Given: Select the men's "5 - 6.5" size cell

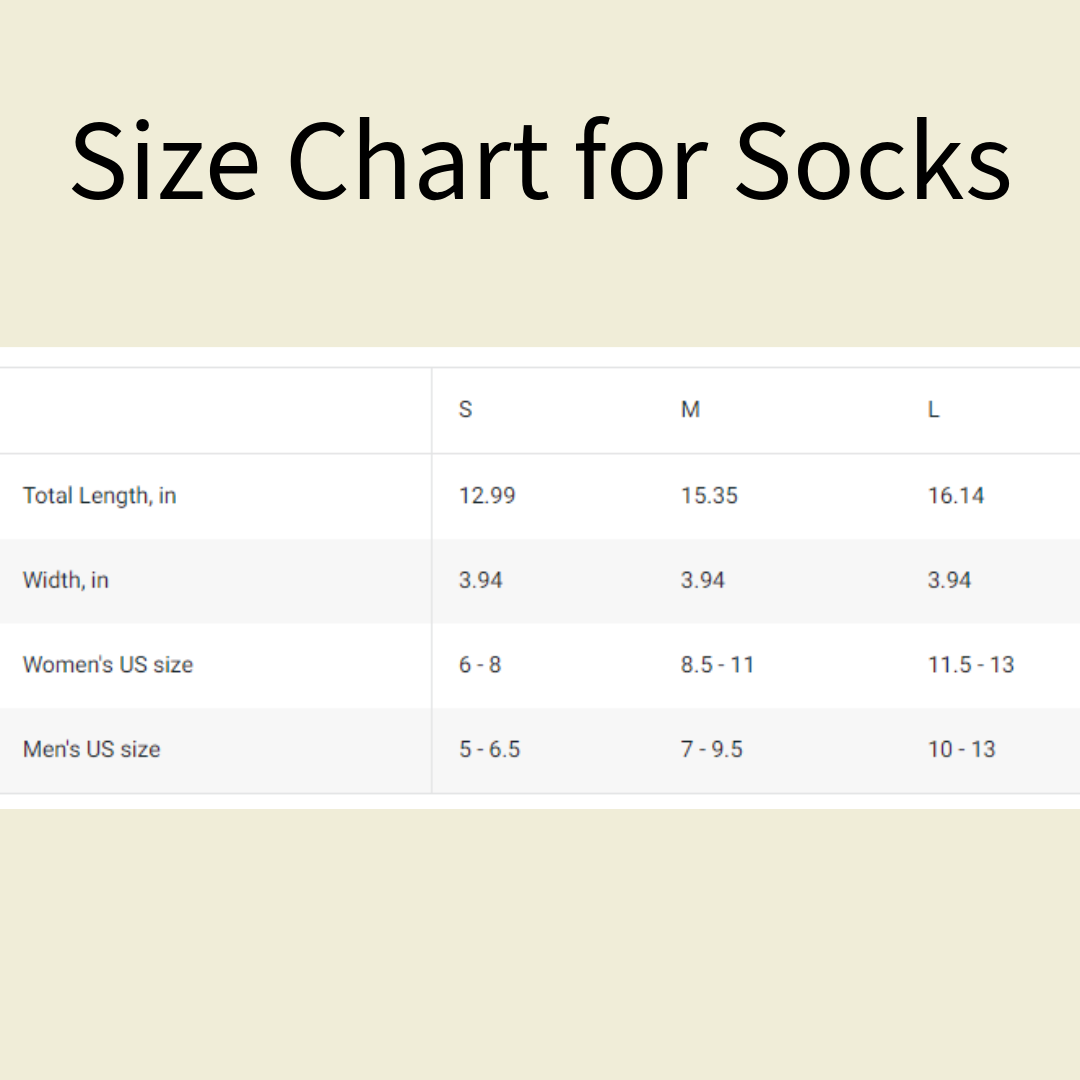Looking at the screenshot, I should click(x=490, y=749).
